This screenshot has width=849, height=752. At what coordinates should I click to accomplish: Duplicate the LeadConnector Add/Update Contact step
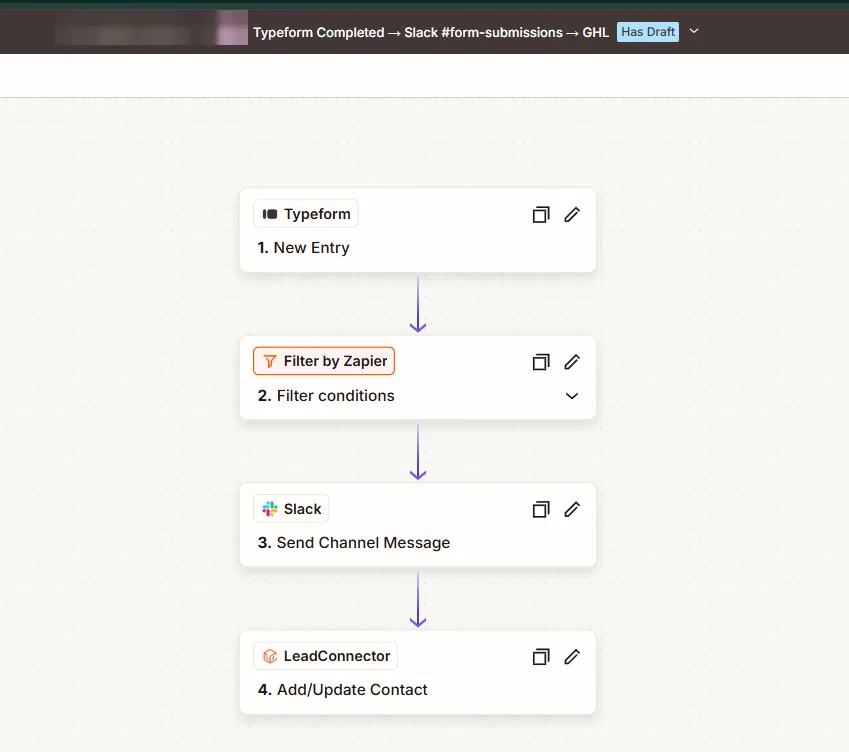tap(541, 656)
